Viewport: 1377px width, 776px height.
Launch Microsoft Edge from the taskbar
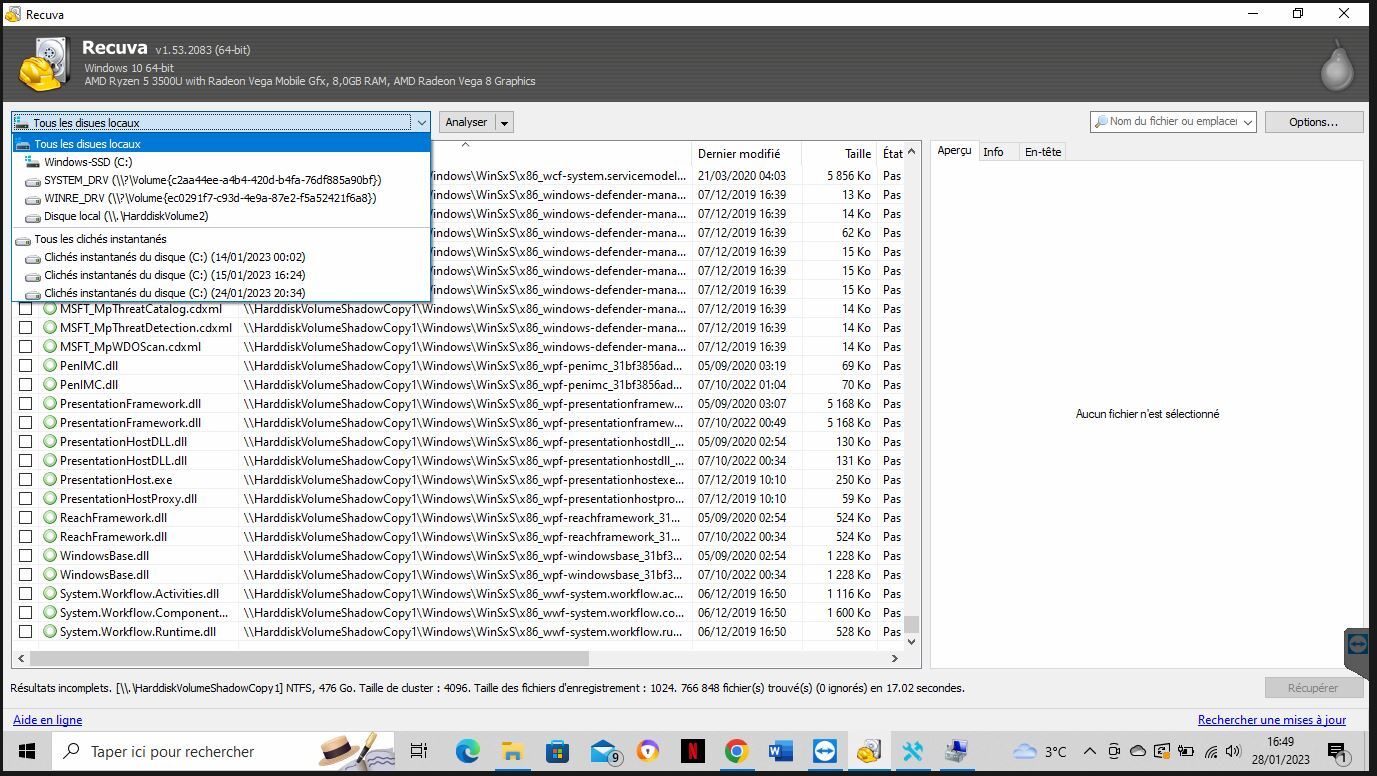(467, 751)
